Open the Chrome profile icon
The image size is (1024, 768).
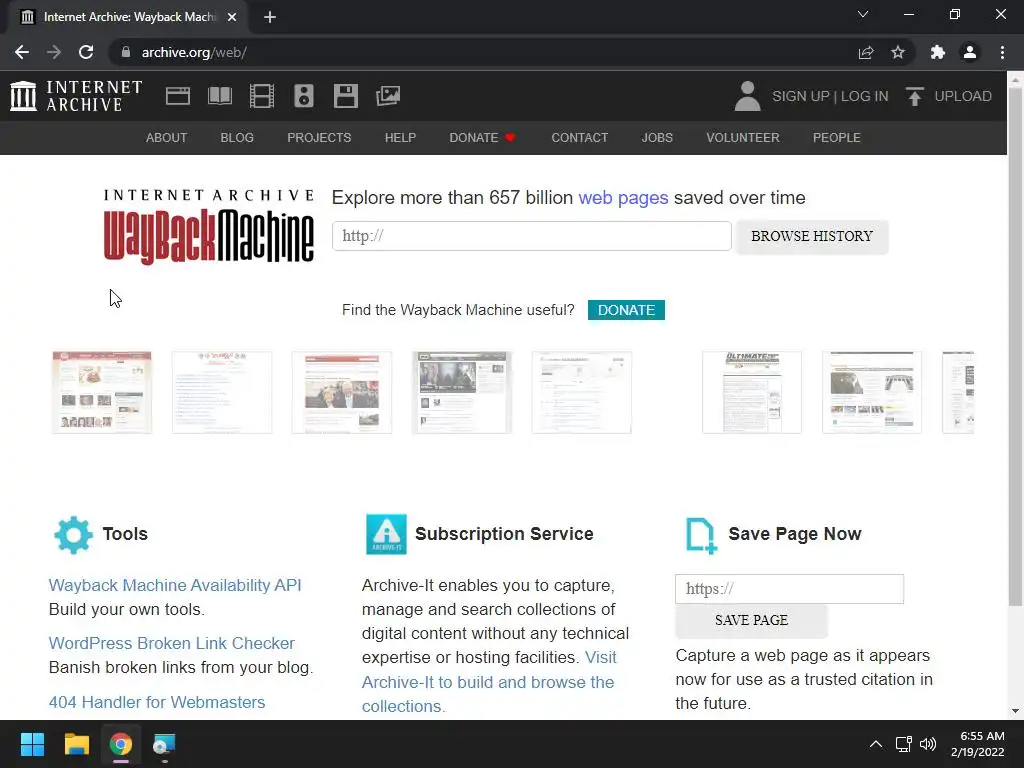coord(970,52)
